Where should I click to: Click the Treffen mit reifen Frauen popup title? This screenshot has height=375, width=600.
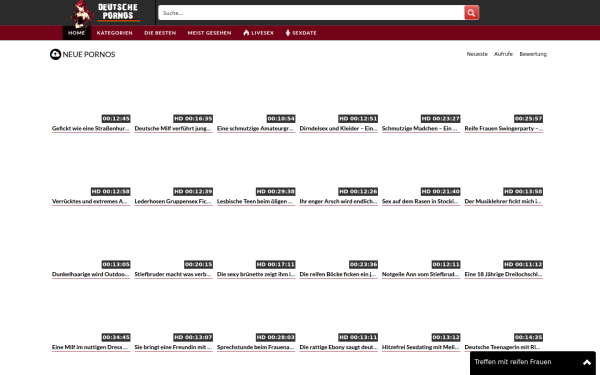(513, 362)
